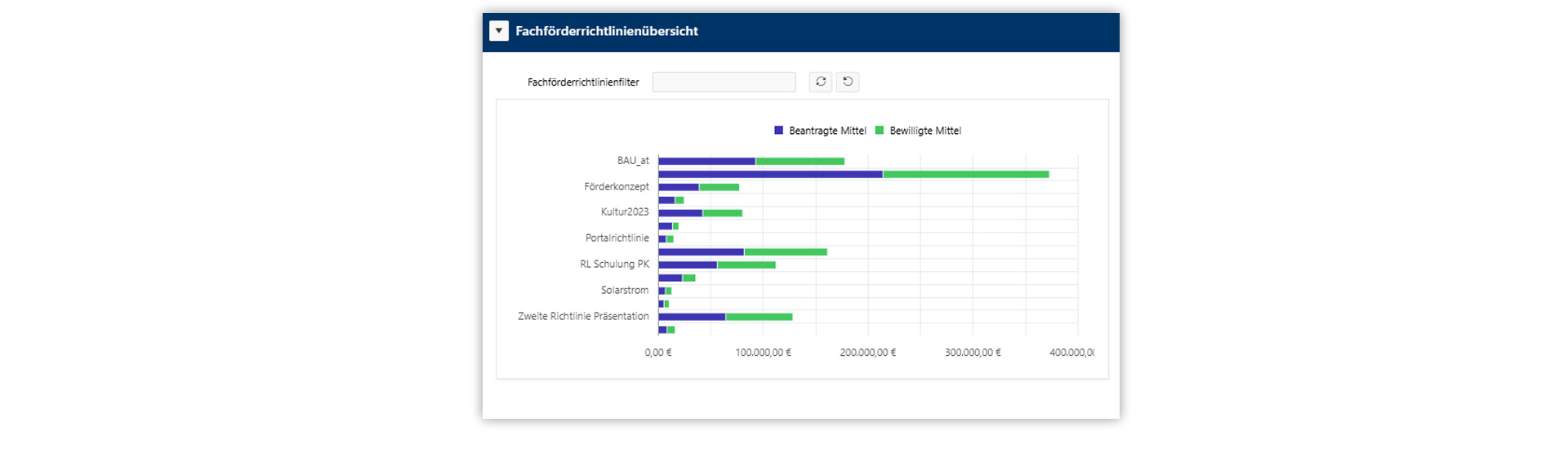The width and height of the screenshot is (1568, 449).
Task: Click the 200.000,00 € axis value
Action: (x=867, y=353)
